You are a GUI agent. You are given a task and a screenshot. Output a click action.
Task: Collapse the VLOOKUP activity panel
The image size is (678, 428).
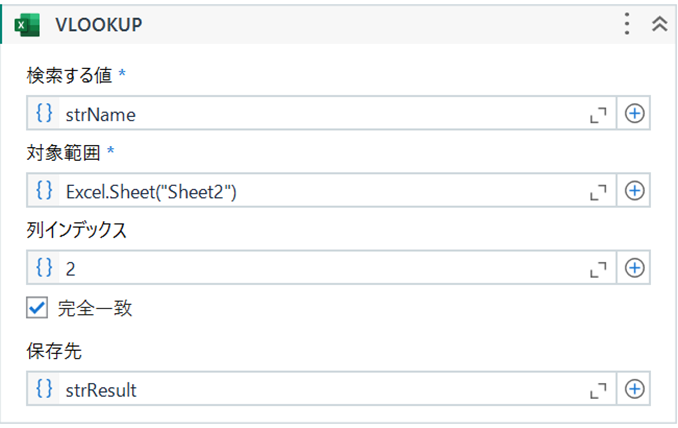pos(659,25)
